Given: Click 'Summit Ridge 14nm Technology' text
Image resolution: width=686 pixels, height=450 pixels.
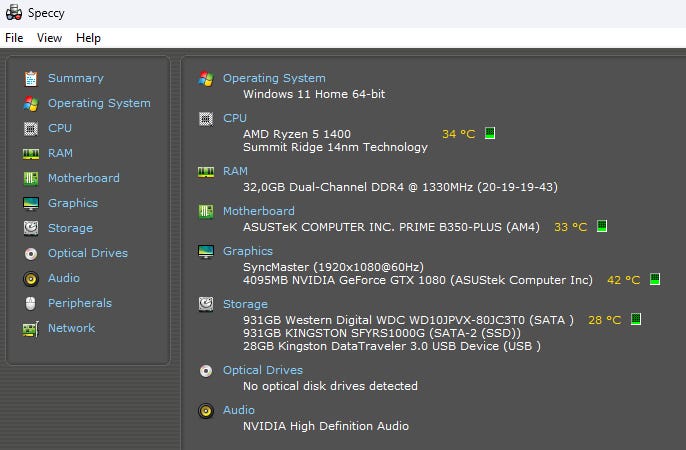Looking at the screenshot, I should click(x=336, y=147).
